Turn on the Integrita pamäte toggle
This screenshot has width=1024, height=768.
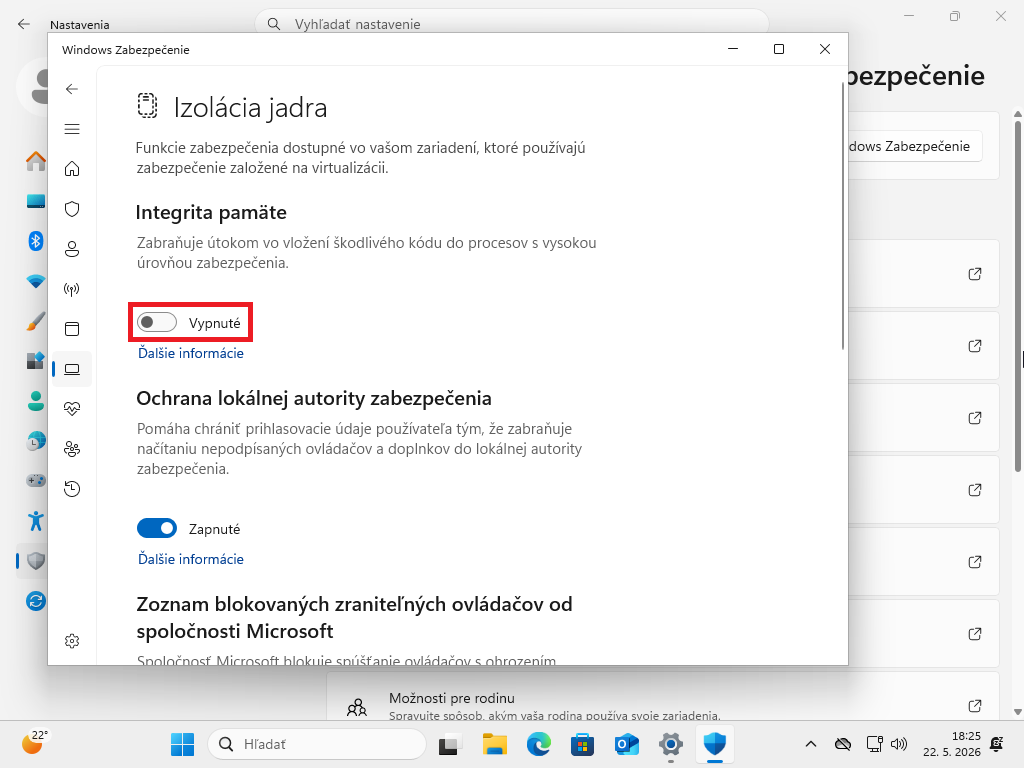157,322
